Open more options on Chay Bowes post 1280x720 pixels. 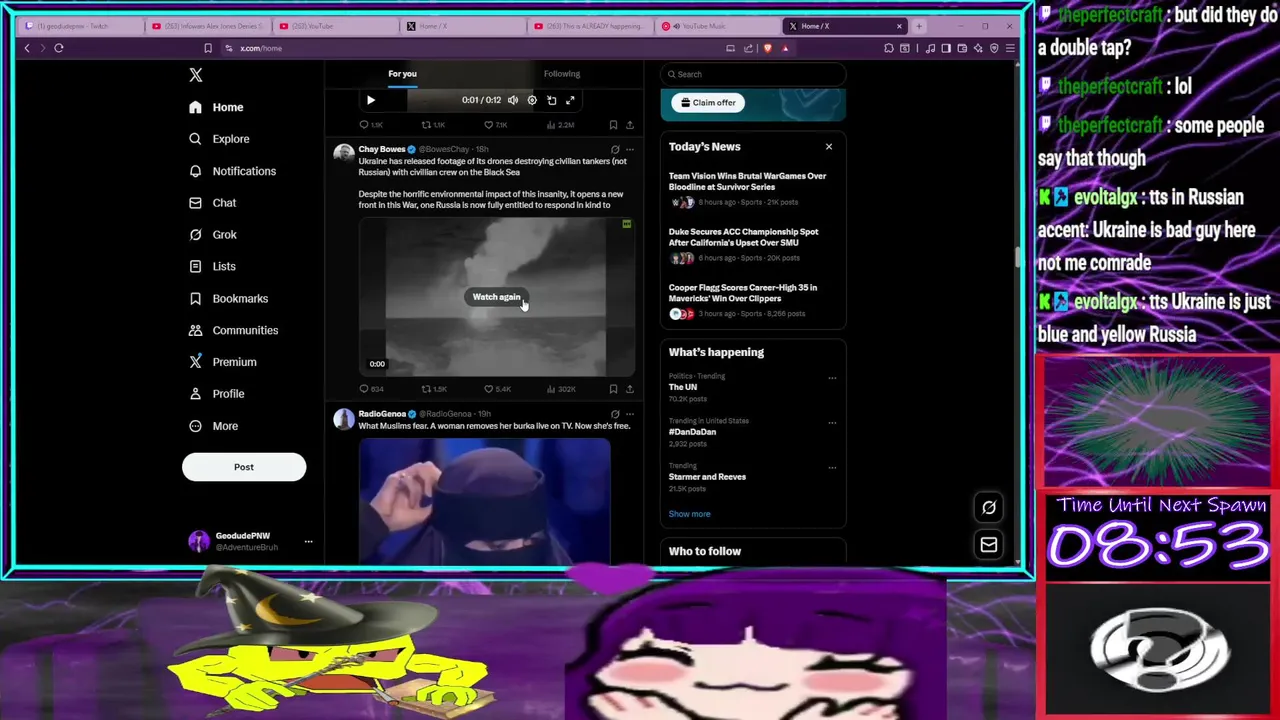click(629, 150)
